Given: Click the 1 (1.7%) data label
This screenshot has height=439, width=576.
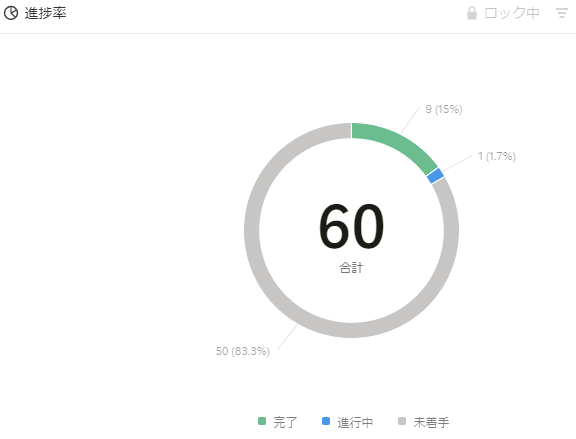Looking at the screenshot, I should (x=497, y=156).
